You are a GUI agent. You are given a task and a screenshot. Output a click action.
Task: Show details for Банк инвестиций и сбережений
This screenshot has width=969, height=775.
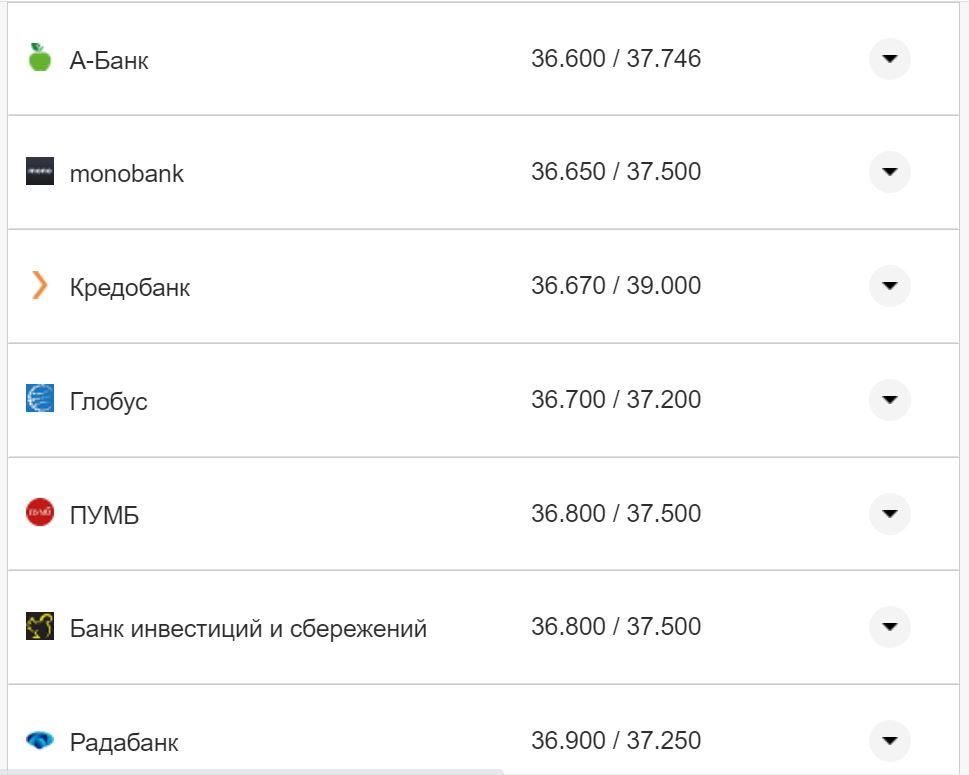pyautogui.click(x=890, y=627)
